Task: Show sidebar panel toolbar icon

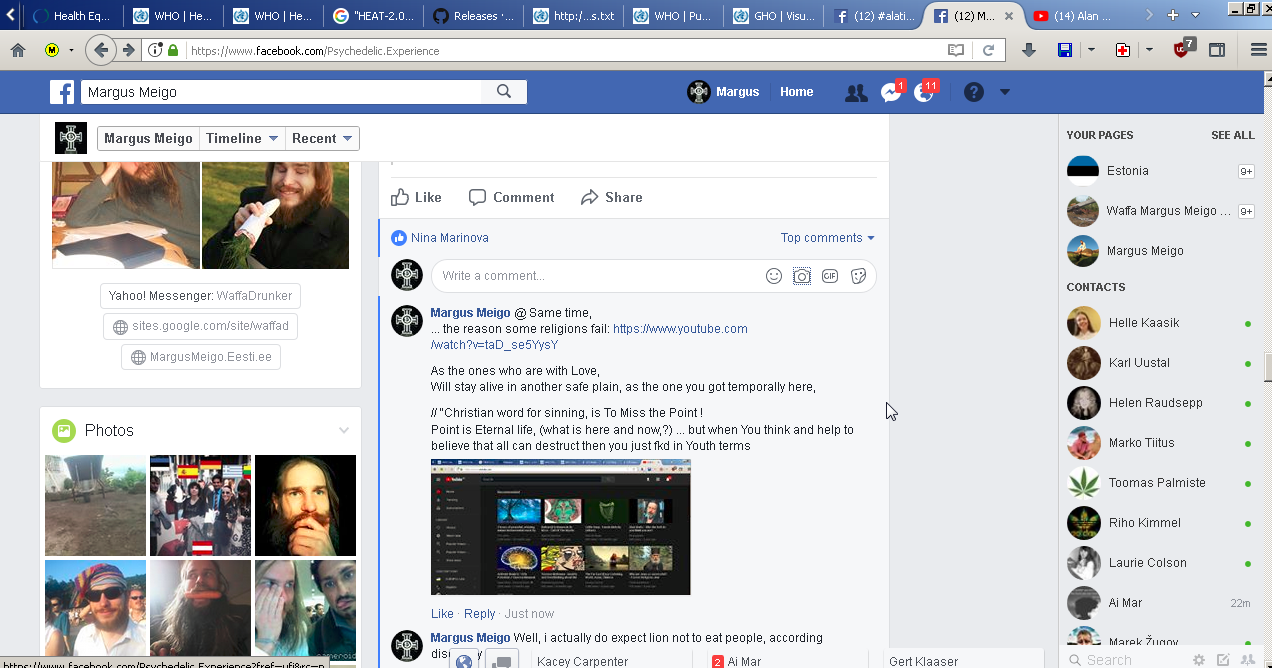Action: [1217, 50]
